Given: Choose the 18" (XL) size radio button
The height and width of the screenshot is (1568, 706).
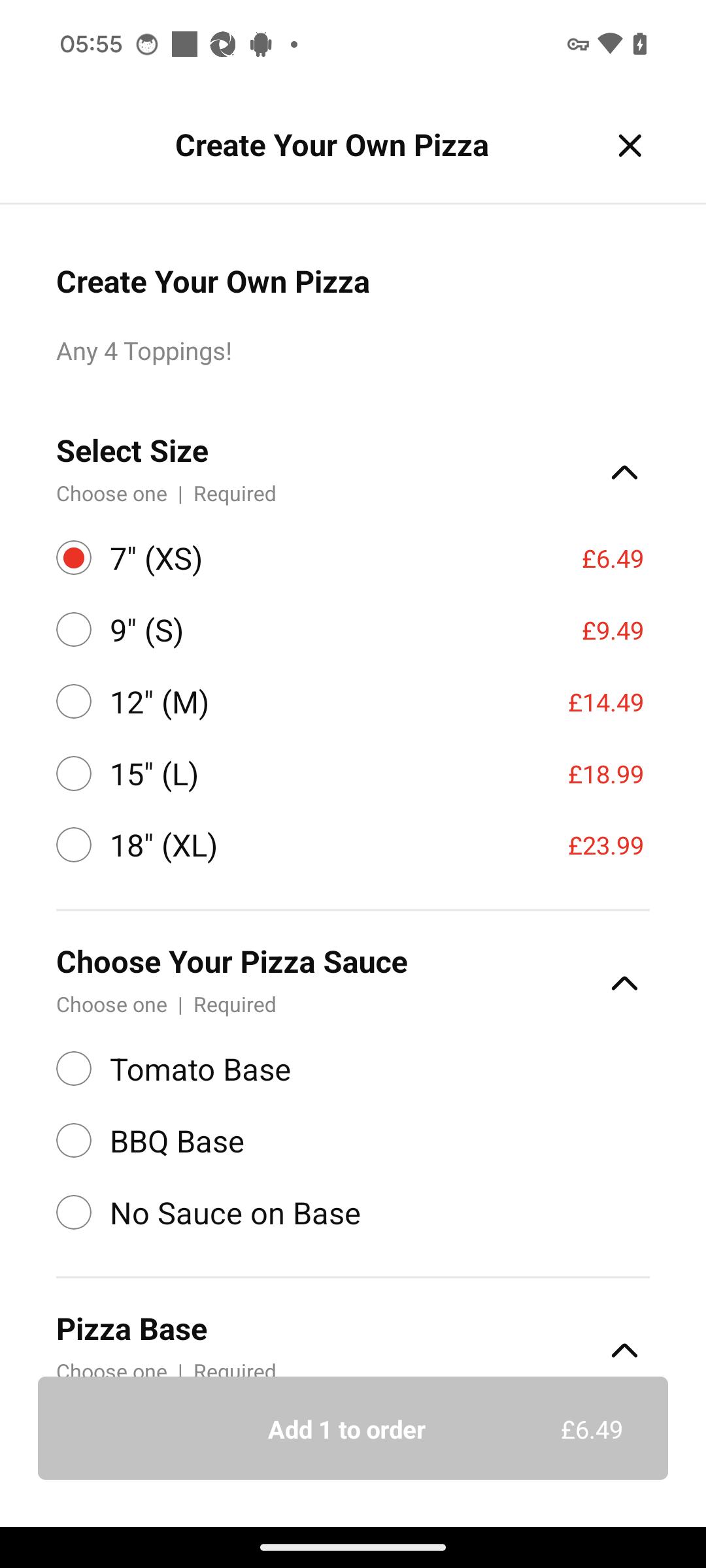Looking at the screenshot, I should pos(74,845).
